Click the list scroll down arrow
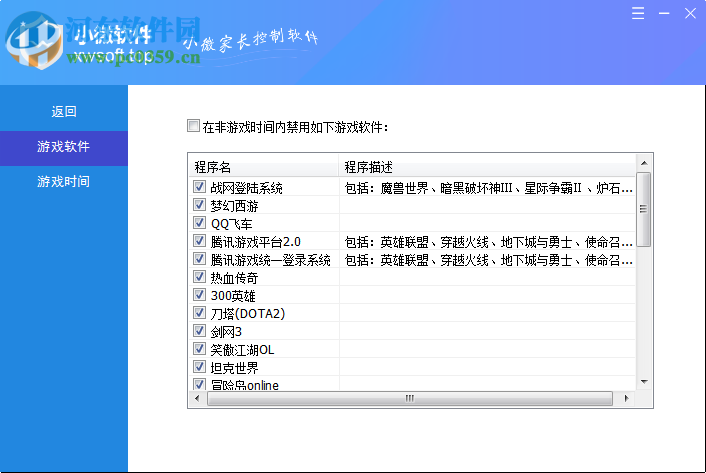This screenshot has height=473, width=706. [644, 382]
